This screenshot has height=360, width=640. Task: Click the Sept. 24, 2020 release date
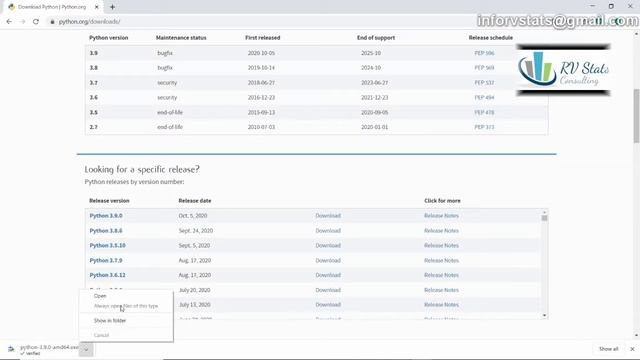(196, 231)
